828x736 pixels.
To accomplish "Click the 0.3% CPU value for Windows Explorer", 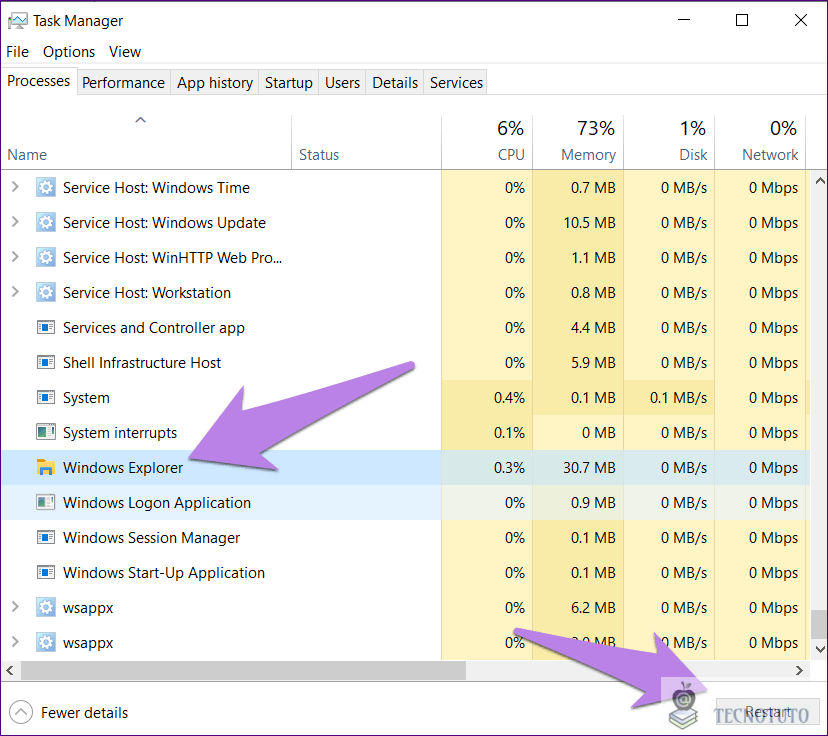I will pos(509,468).
